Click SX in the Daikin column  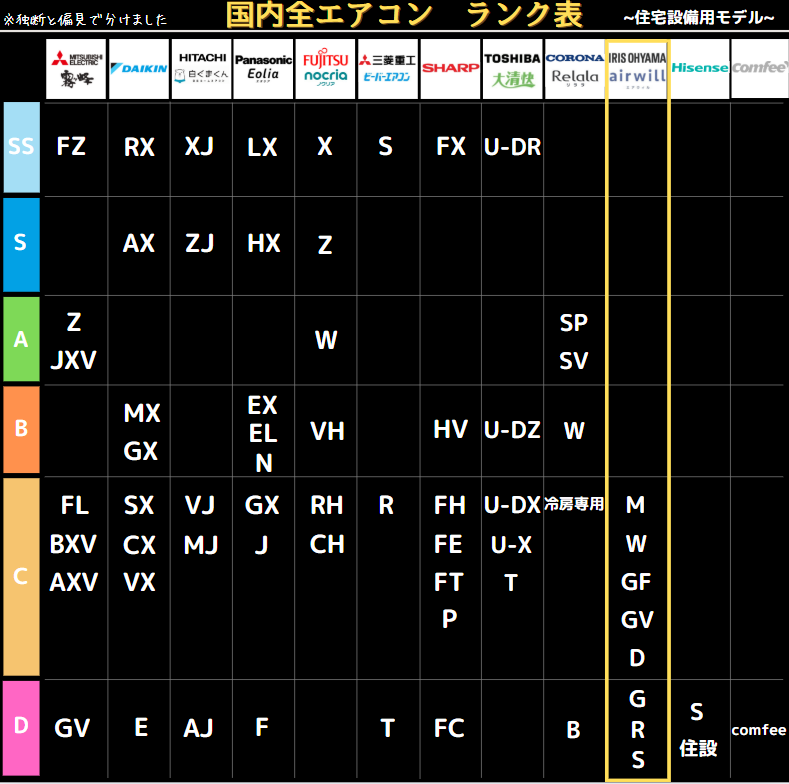[139, 505]
